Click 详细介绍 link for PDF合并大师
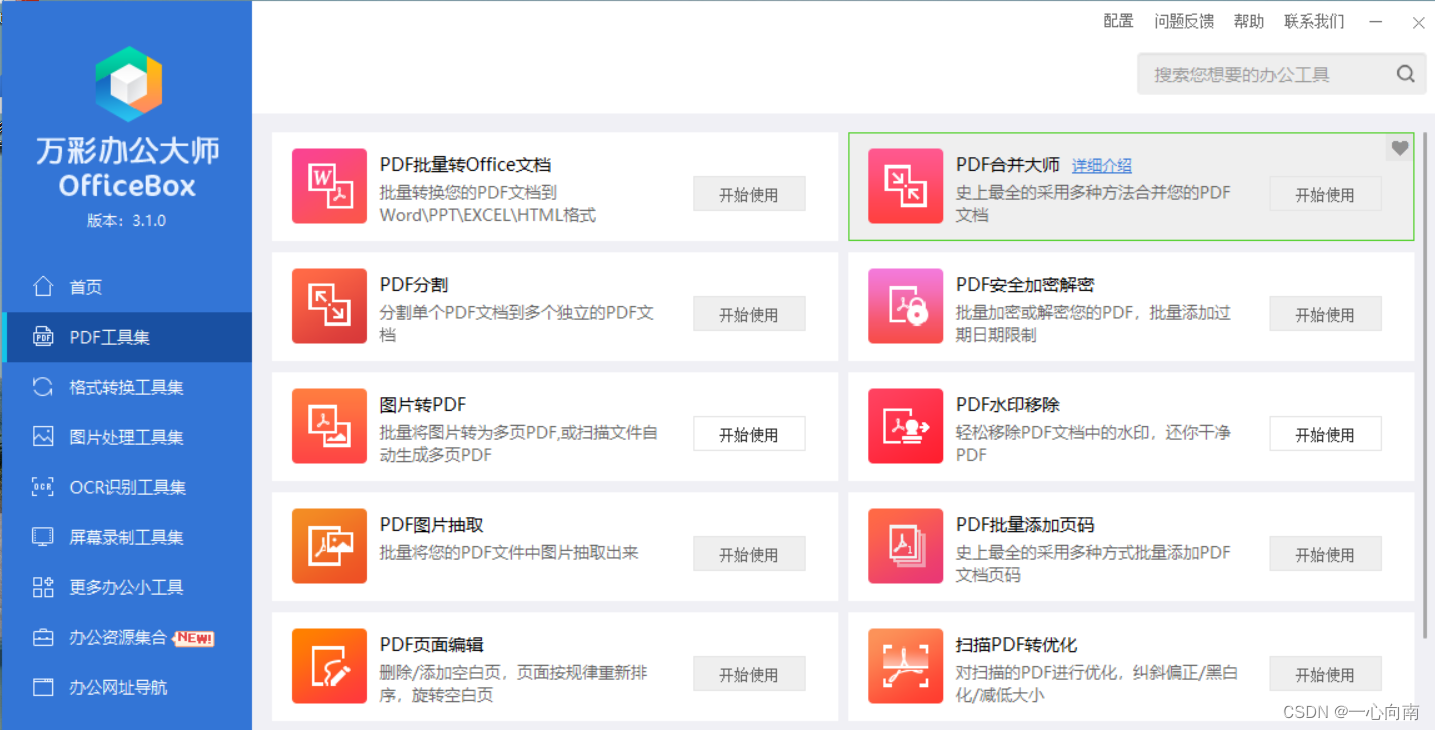The width and height of the screenshot is (1435, 730). coord(1102,166)
